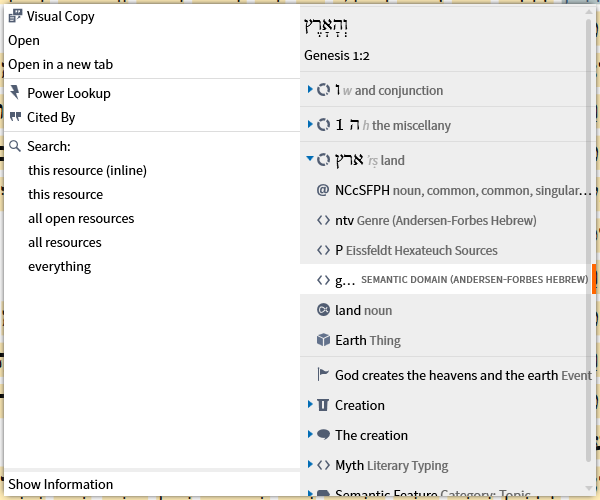Click the Cited By quote icon

coord(15,117)
